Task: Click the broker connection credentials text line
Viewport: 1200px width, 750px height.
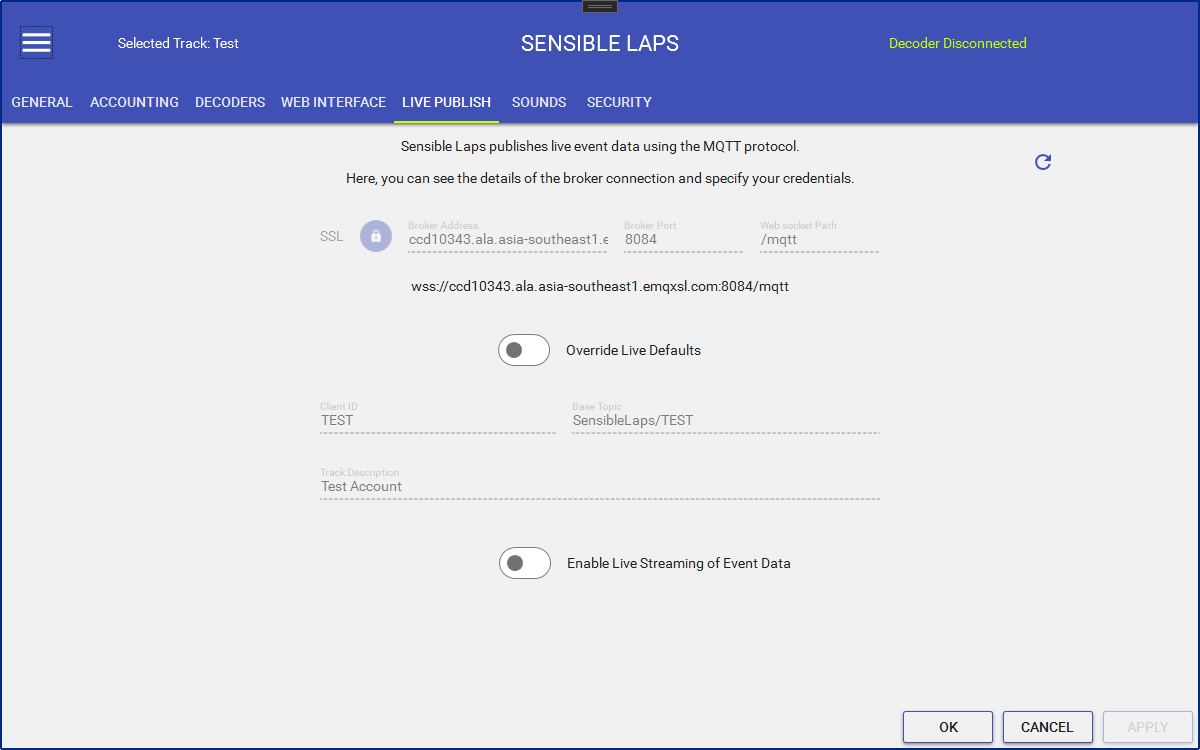Action: [600, 178]
